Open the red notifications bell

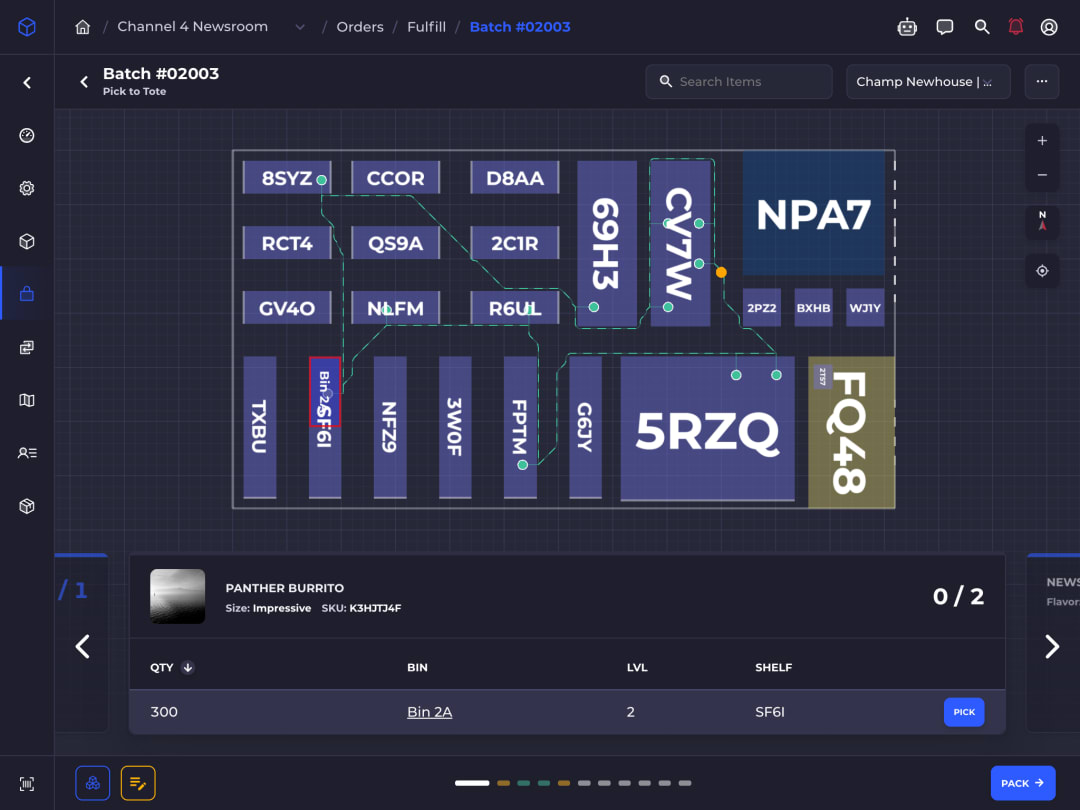click(1015, 27)
